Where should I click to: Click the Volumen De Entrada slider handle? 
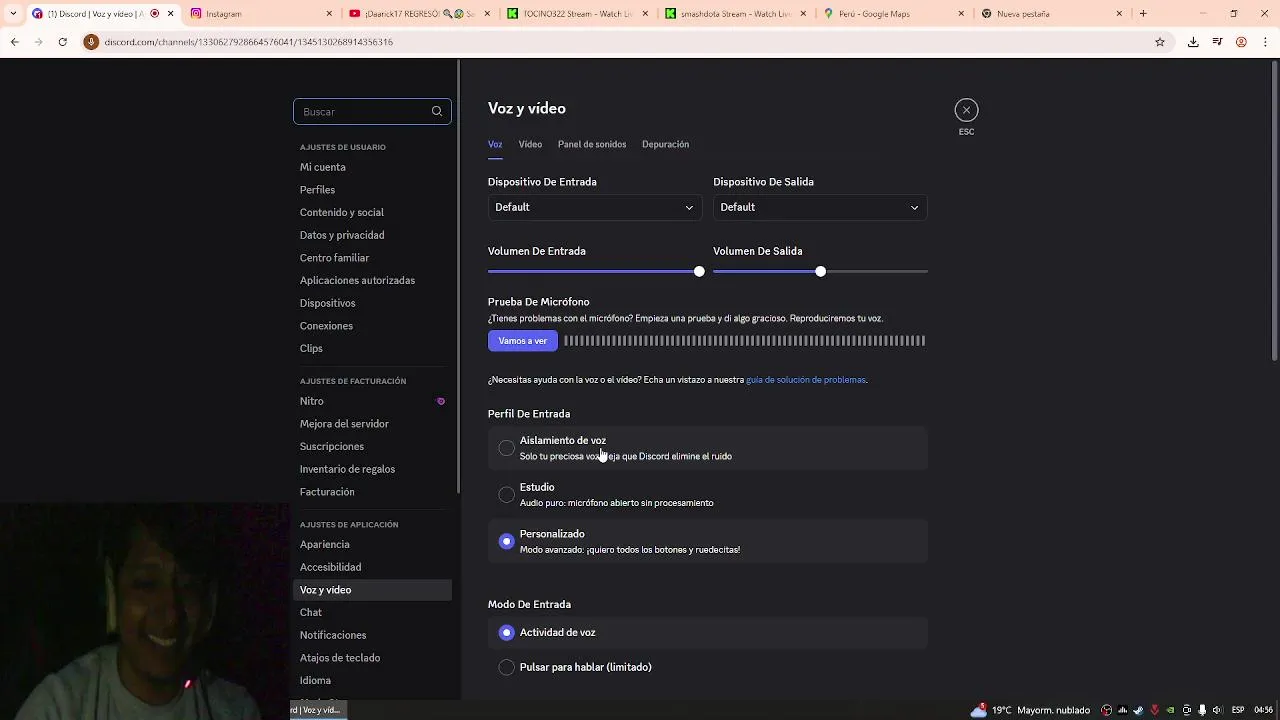[699, 271]
